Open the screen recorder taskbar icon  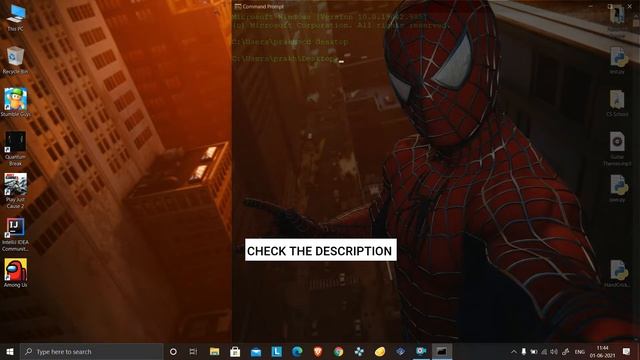(421, 351)
